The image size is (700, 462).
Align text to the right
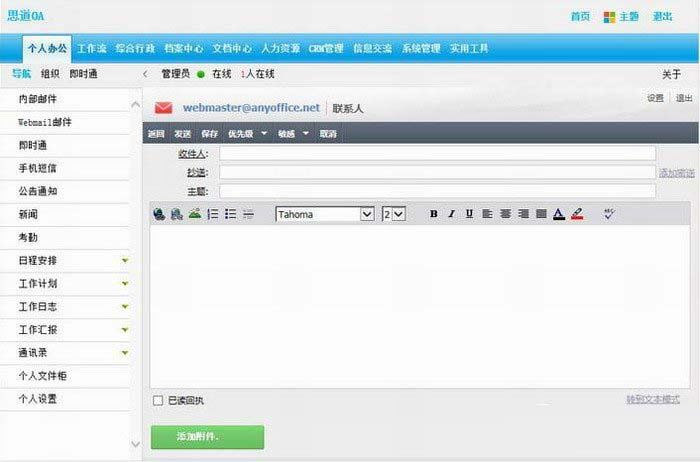tap(523, 214)
